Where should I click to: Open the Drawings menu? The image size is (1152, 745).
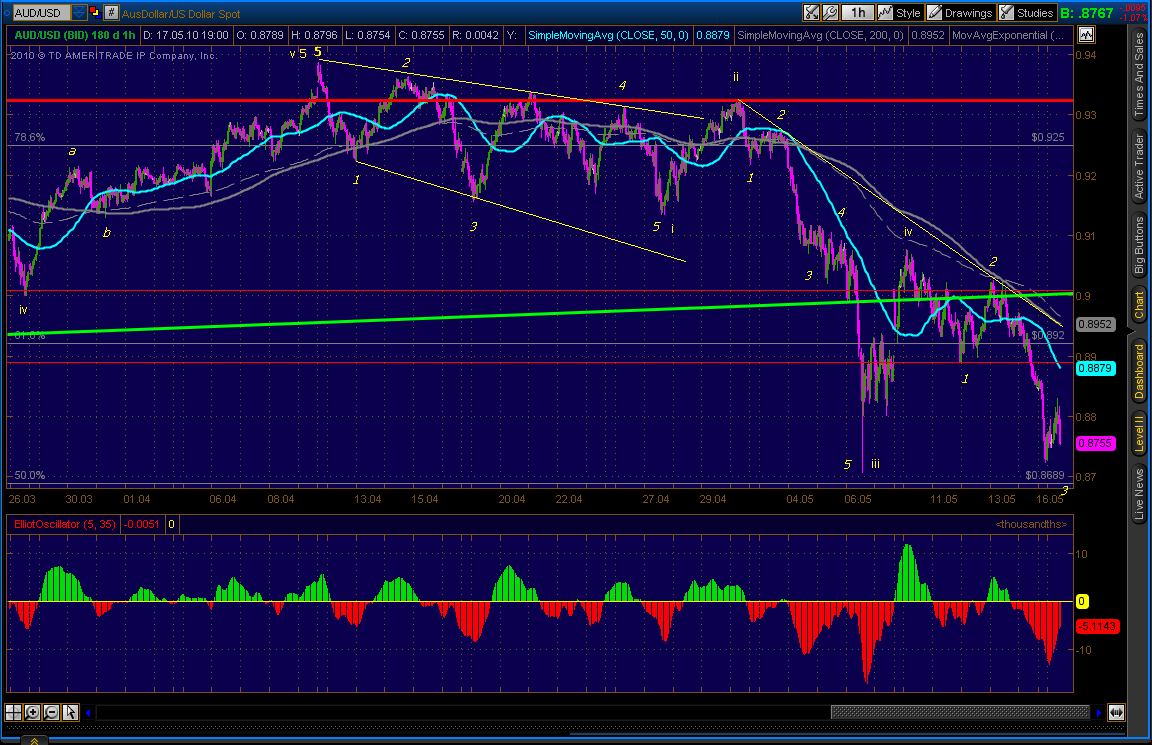[960, 12]
